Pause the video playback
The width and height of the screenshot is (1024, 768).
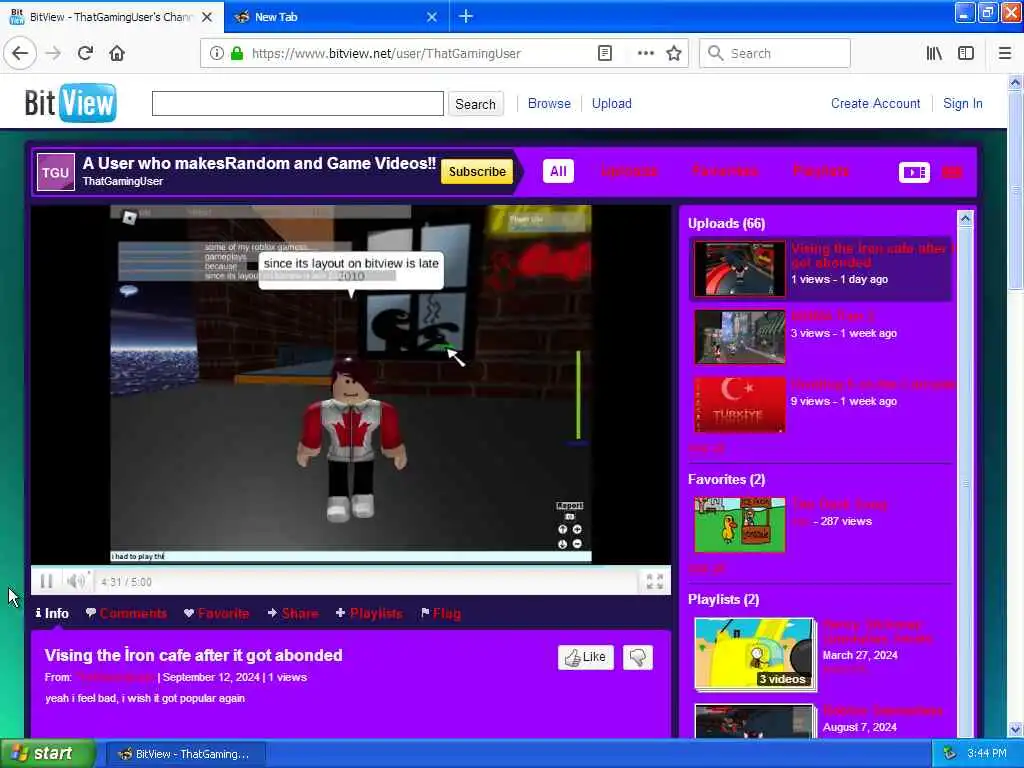pos(46,581)
